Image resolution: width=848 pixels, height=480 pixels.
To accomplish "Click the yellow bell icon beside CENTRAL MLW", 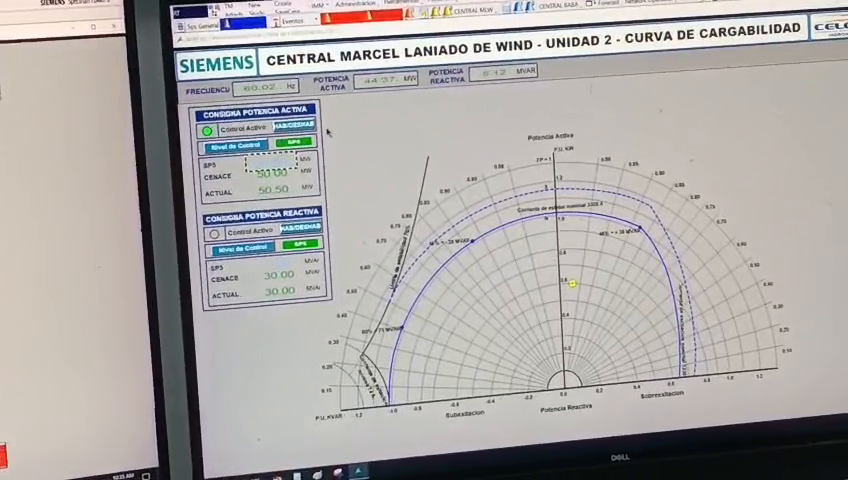I will (448, 11).
